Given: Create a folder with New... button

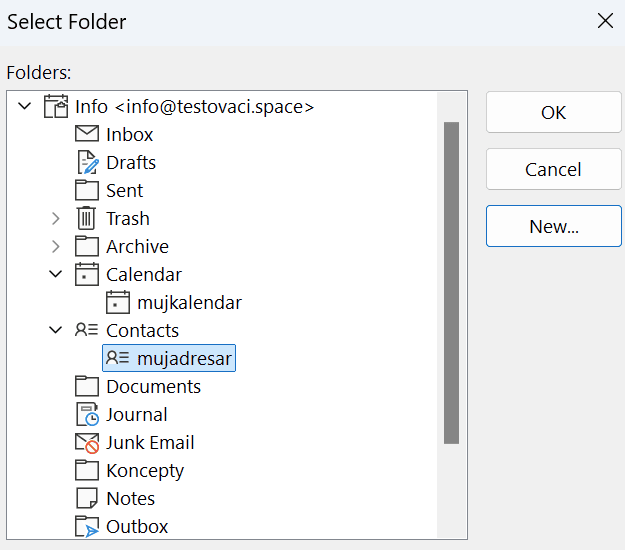Looking at the screenshot, I should coord(554,226).
